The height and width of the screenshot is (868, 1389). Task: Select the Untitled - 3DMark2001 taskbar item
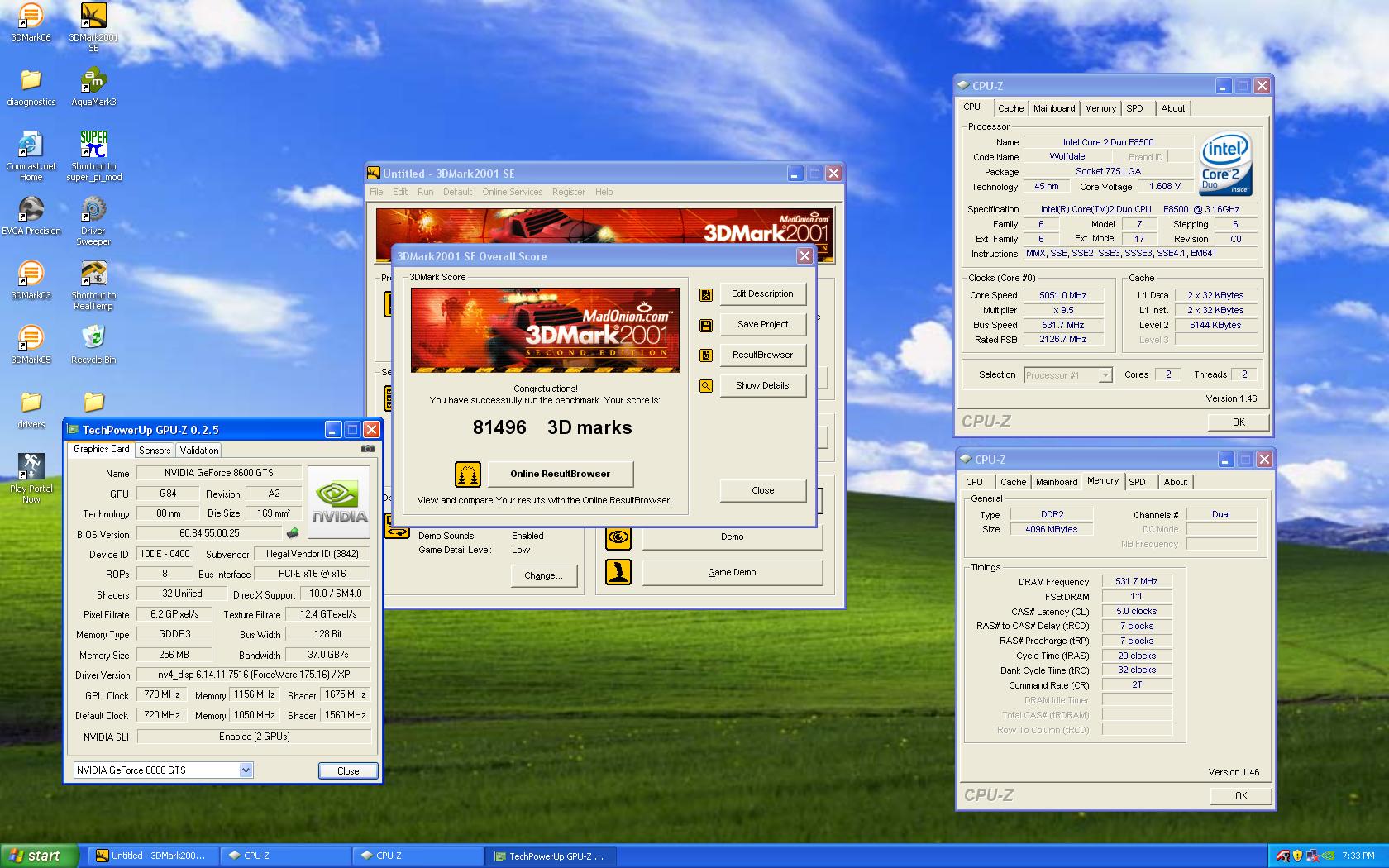click(x=154, y=856)
